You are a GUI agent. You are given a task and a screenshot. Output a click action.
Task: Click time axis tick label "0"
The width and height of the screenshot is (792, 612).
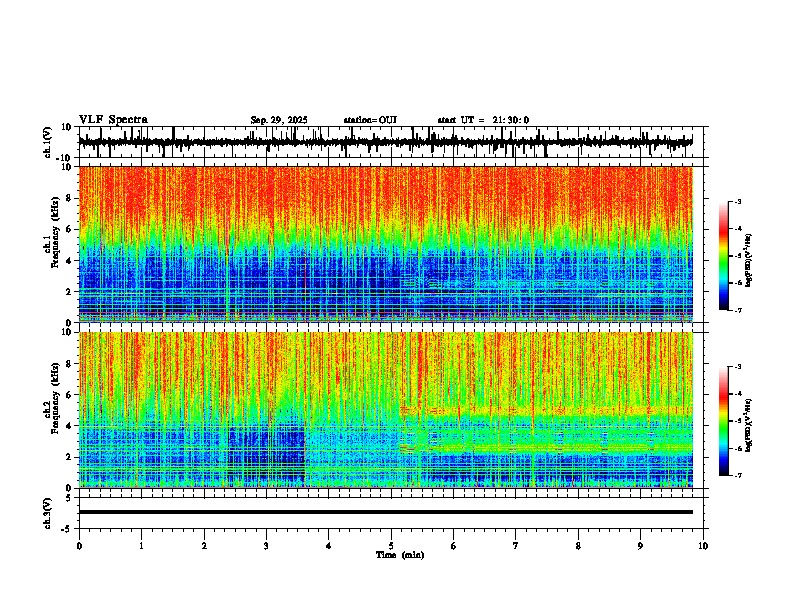pos(79,546)
